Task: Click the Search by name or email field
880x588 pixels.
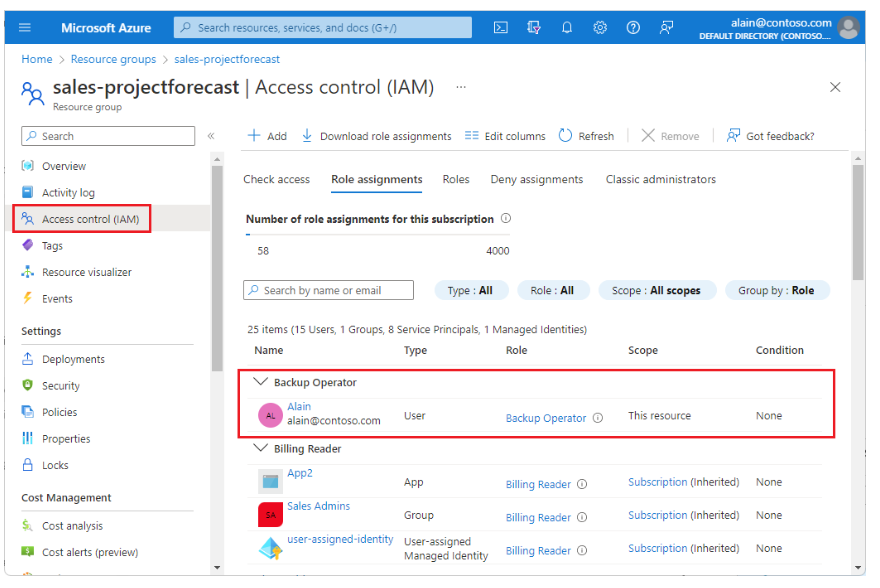Action: click(330, 290)
